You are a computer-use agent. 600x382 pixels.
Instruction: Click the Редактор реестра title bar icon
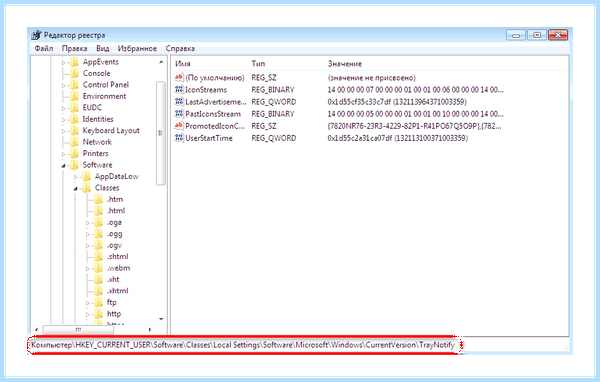[x=36, y=35]
